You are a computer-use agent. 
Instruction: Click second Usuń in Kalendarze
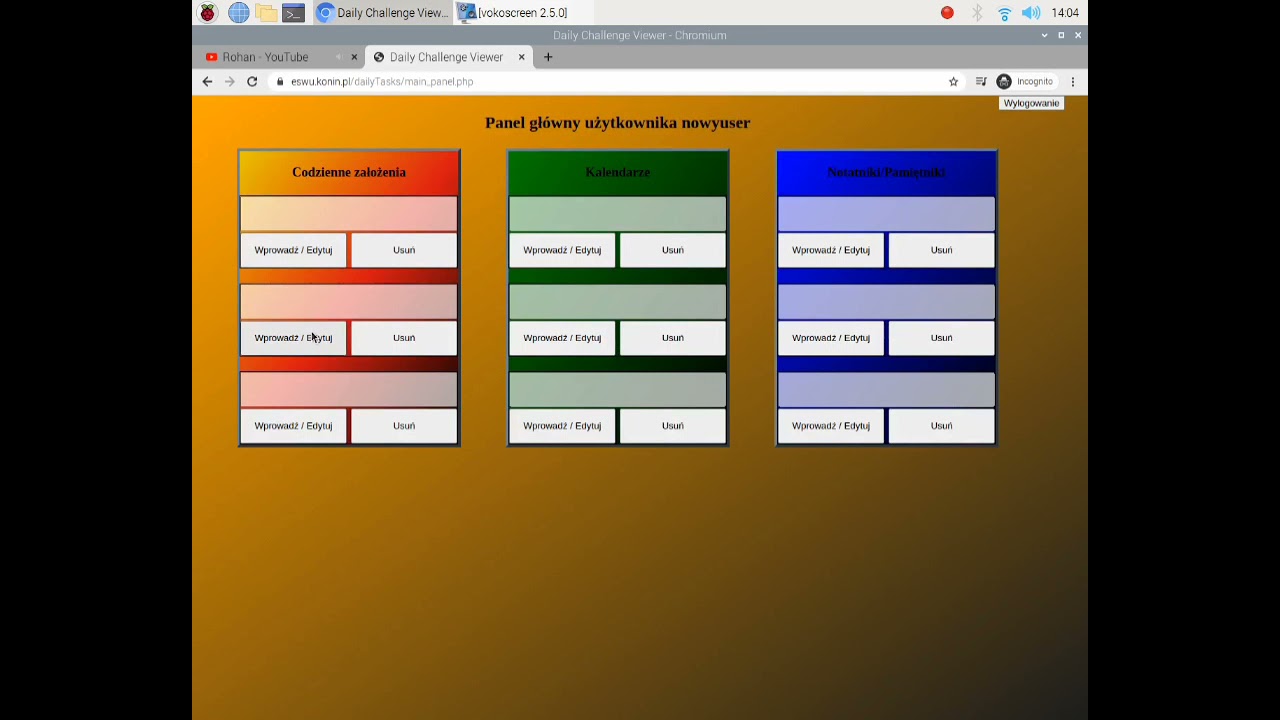tap(673, 338)
